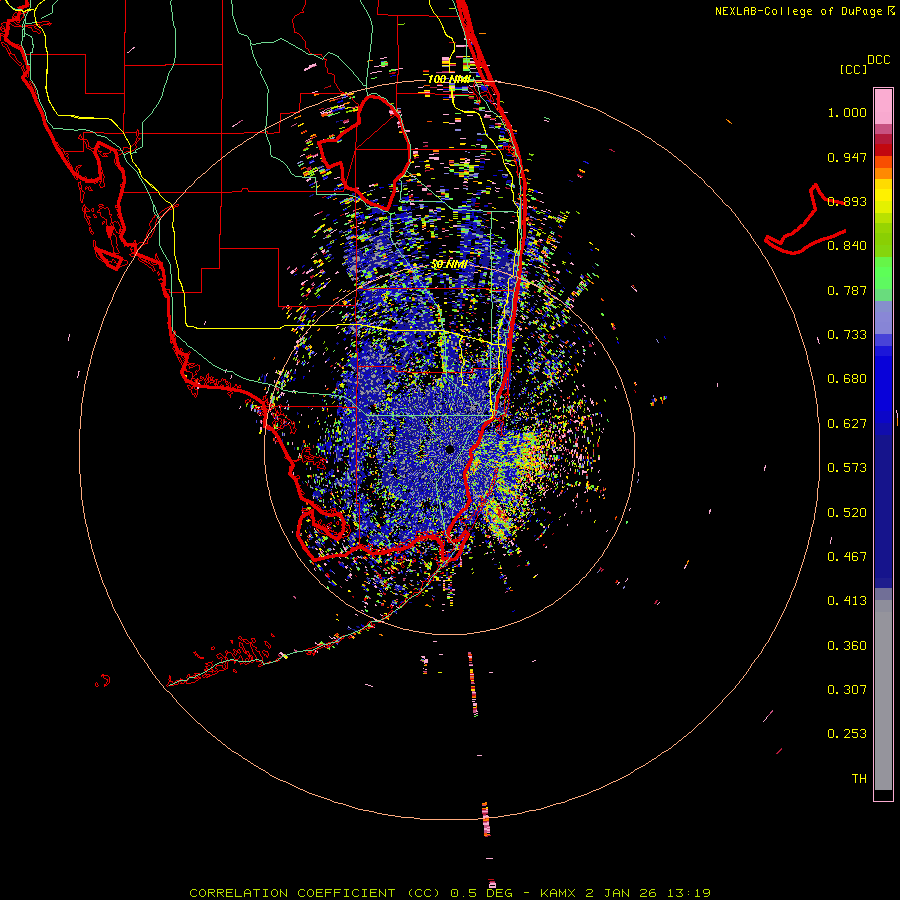Click the NEXLAB-College of DuPage header text
Screen dimensions: 900x900
tap(798, 11)
